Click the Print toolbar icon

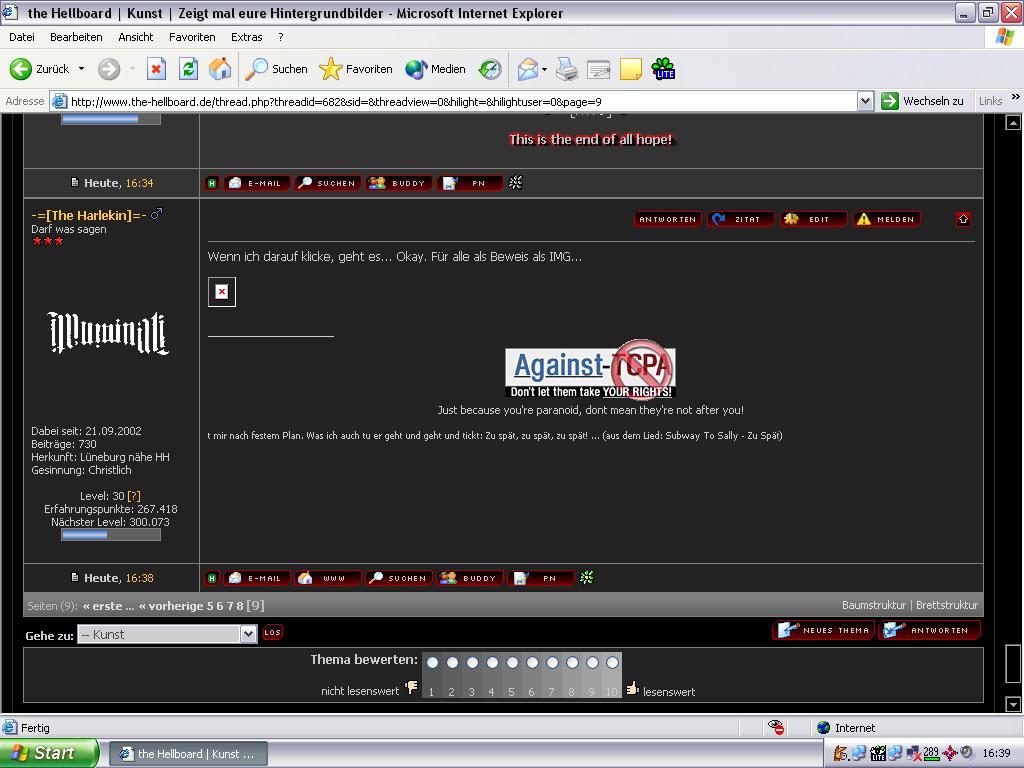point(567,69)
